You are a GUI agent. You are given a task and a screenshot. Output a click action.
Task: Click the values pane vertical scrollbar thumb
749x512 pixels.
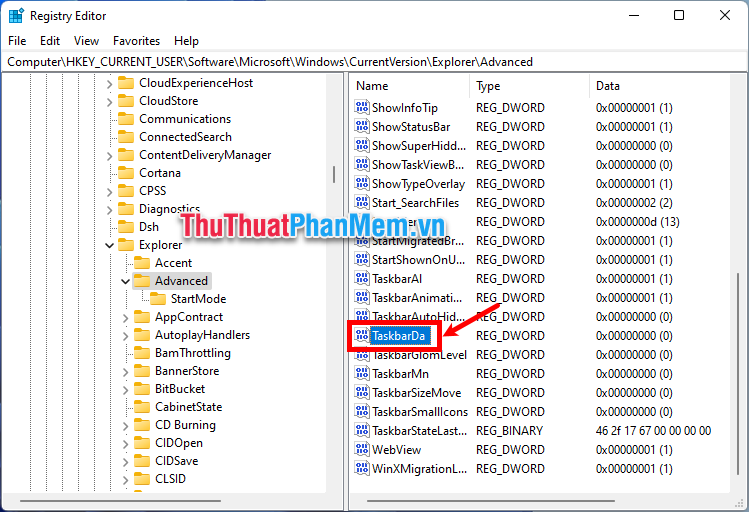pyautogui.click(x=738, y=375)
